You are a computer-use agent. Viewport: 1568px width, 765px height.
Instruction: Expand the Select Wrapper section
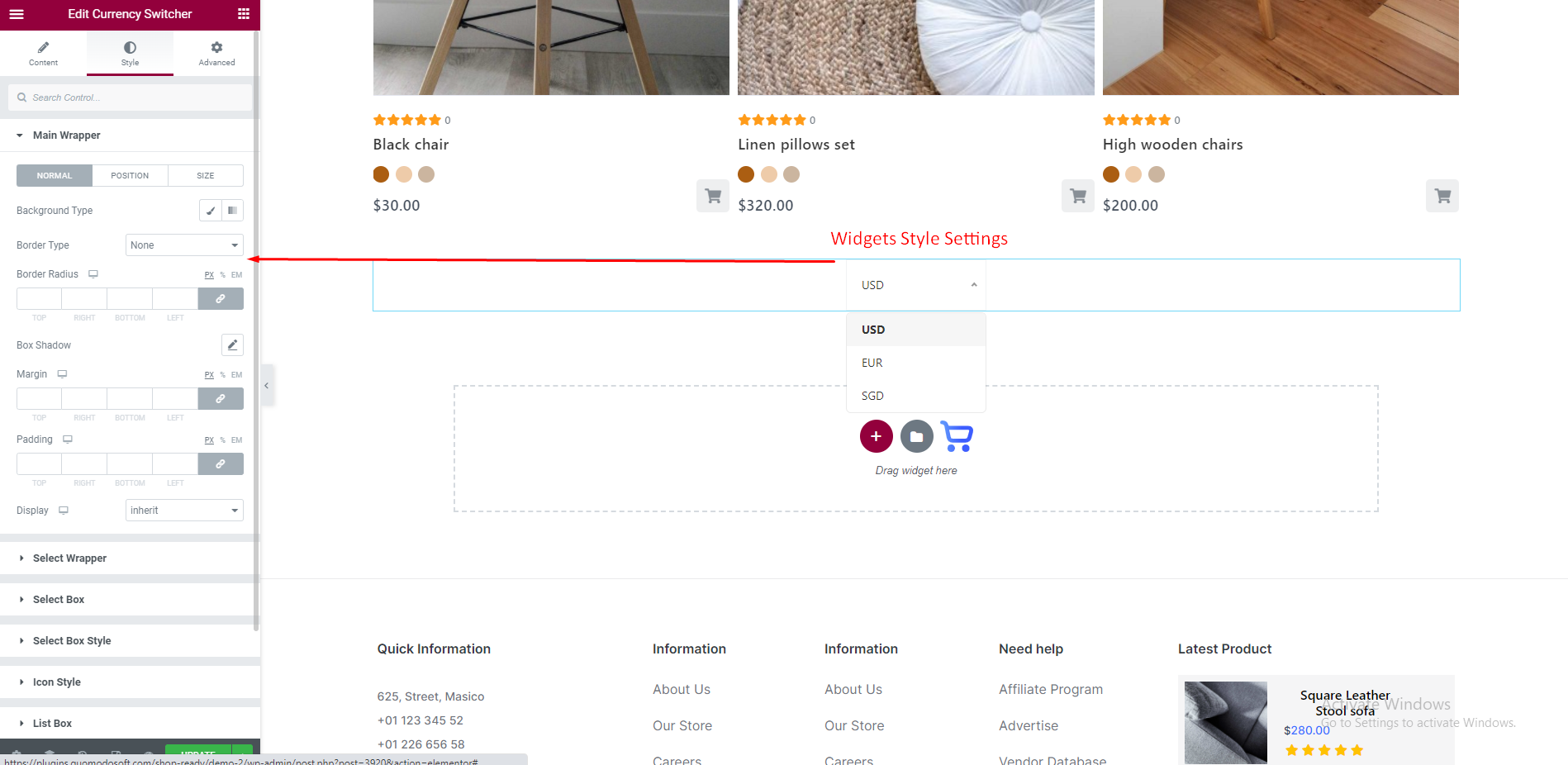[70, 558]
